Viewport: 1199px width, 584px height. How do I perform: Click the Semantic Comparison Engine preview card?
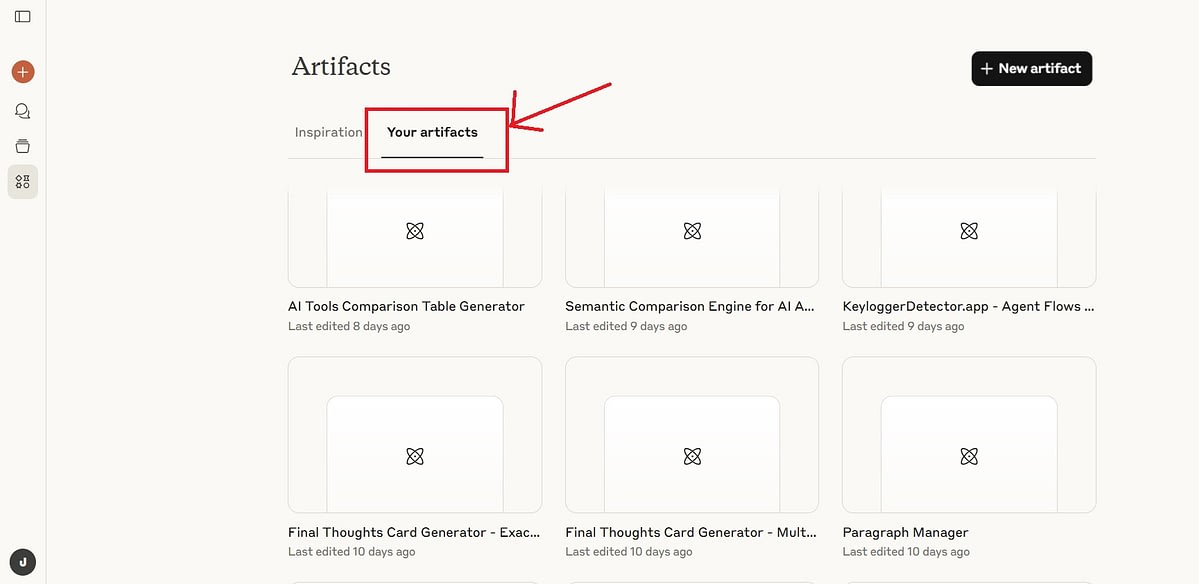pos(691,230)
